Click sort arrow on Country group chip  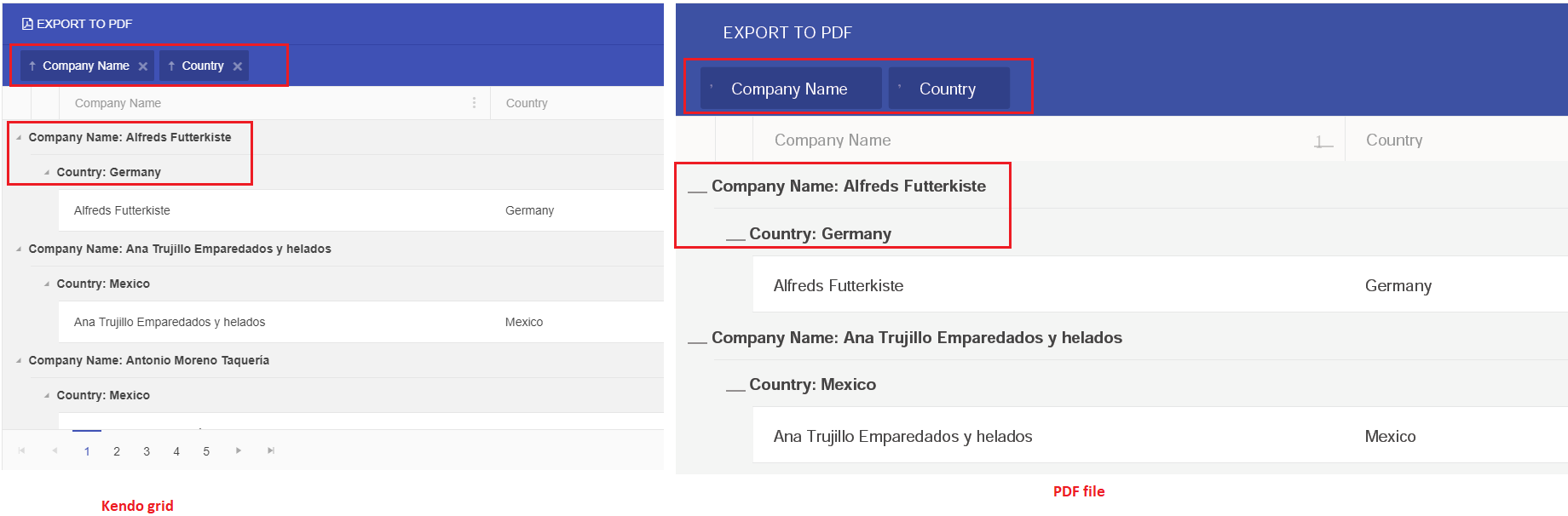[x=171, y=66]
